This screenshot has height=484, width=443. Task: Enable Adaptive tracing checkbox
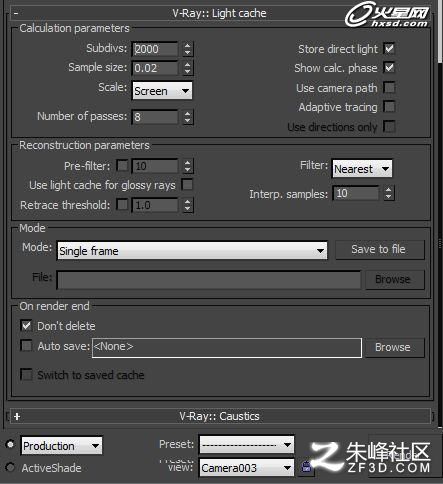(x=389, y=107)
